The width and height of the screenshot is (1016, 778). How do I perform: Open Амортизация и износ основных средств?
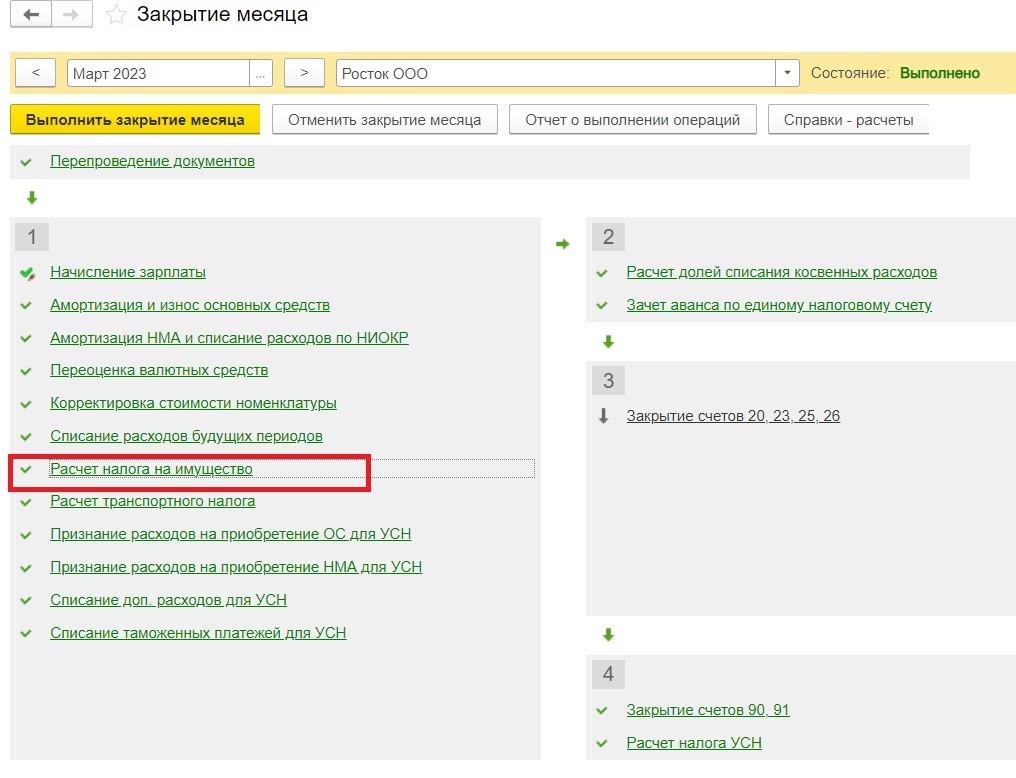coord(190,305)
